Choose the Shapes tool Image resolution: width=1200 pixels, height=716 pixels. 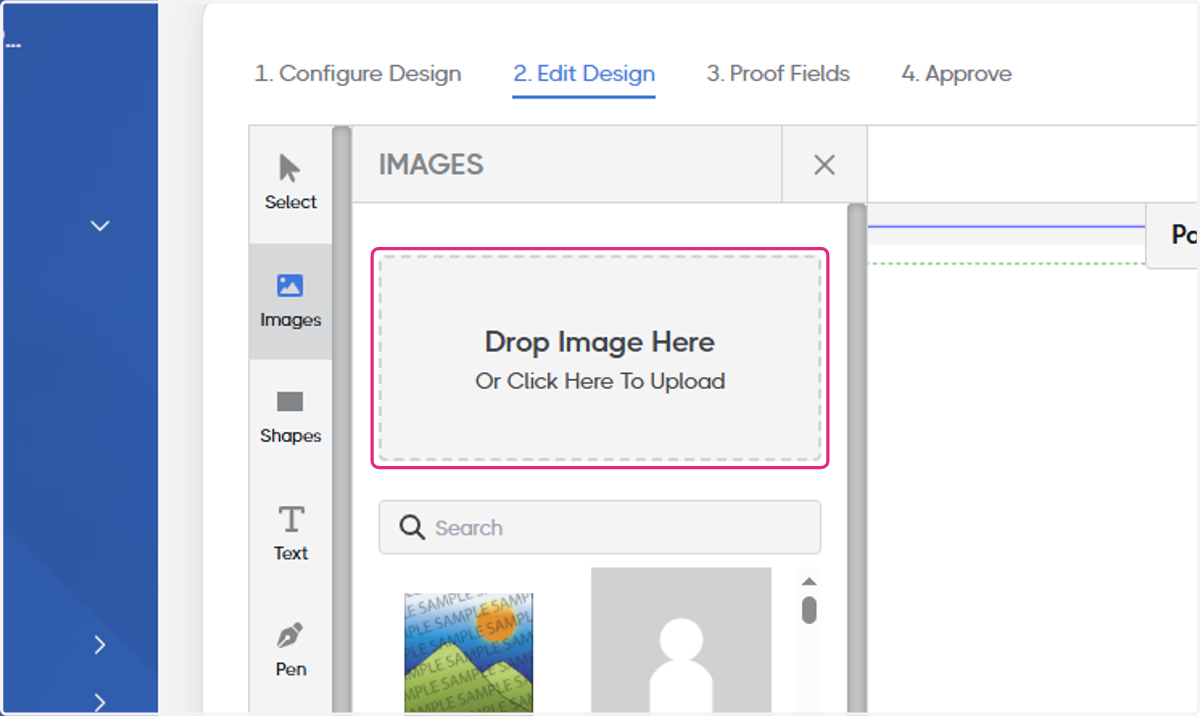tap(290, 418)
